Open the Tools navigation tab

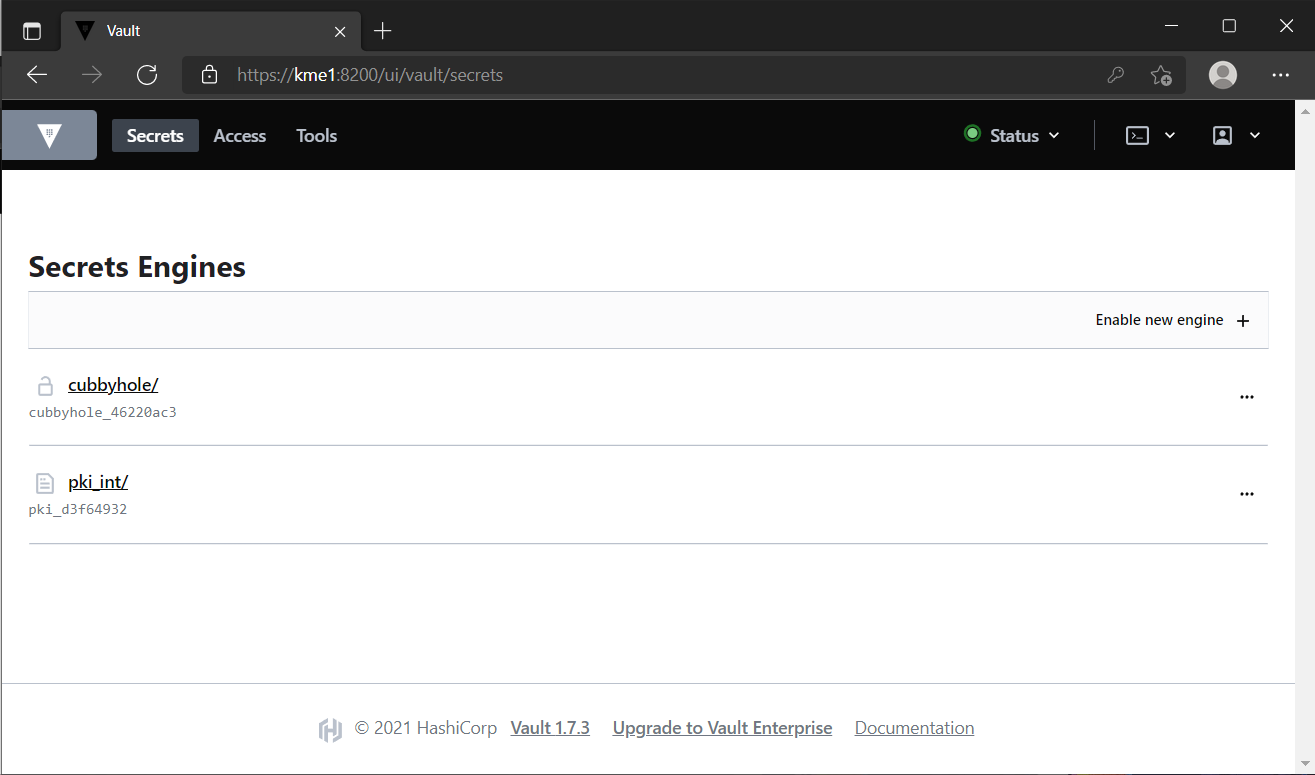click(x=316, y=136)
